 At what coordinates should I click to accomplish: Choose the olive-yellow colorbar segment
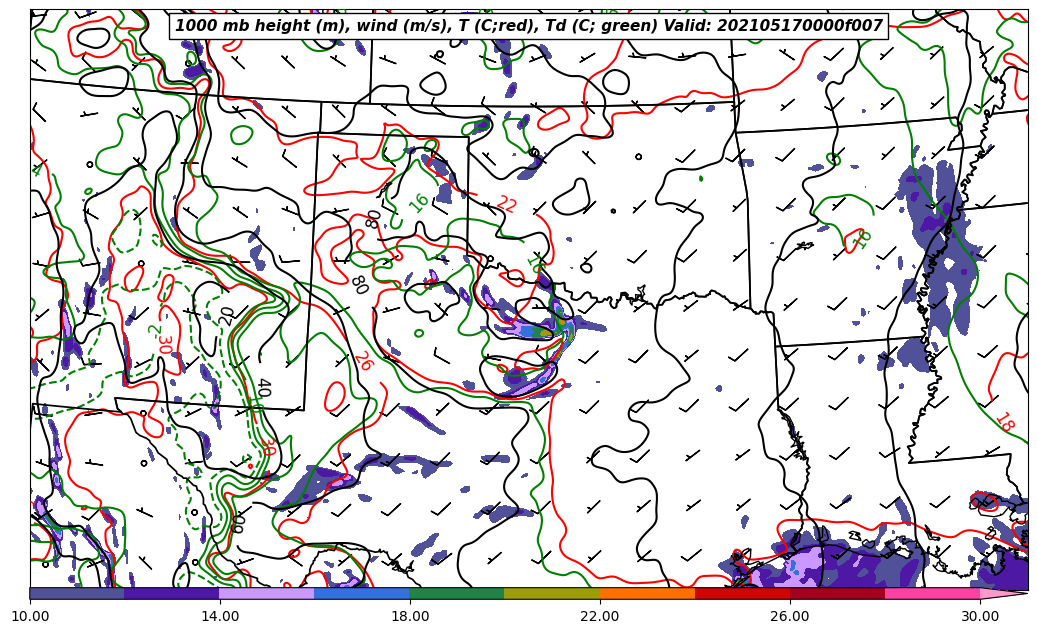point(551,593)
